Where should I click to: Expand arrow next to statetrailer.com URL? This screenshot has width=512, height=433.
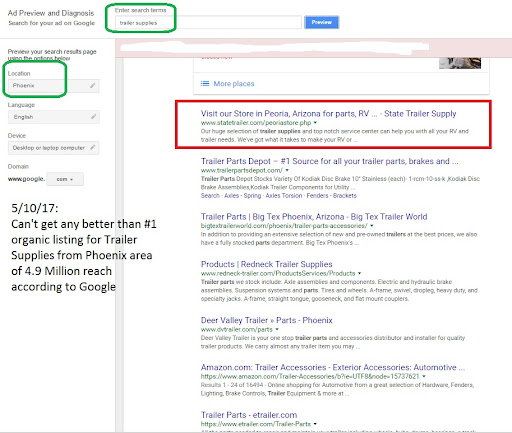coord(315,123)
